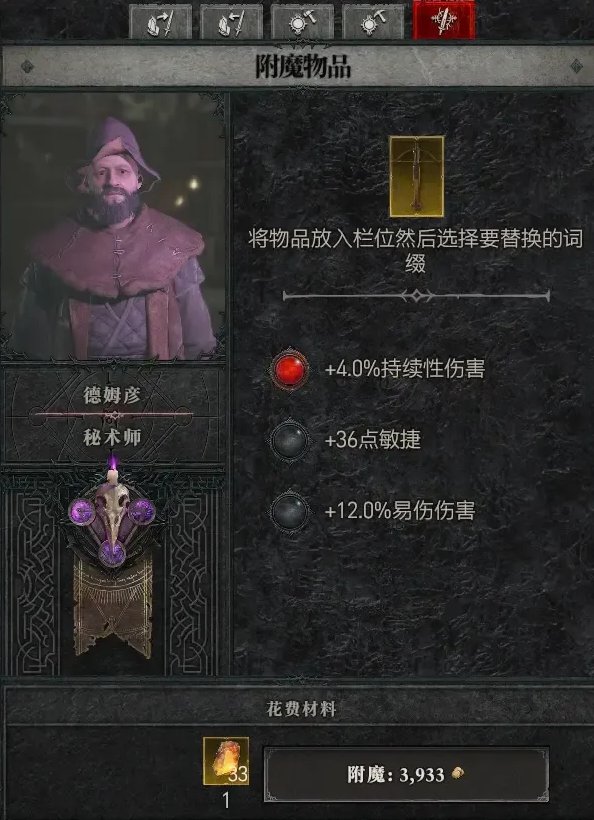Image resolution: width=594 pixels, height=820 pixels.
Task: Click the +12.0%易伤伤害 affix text
Action: pos(399,510)
